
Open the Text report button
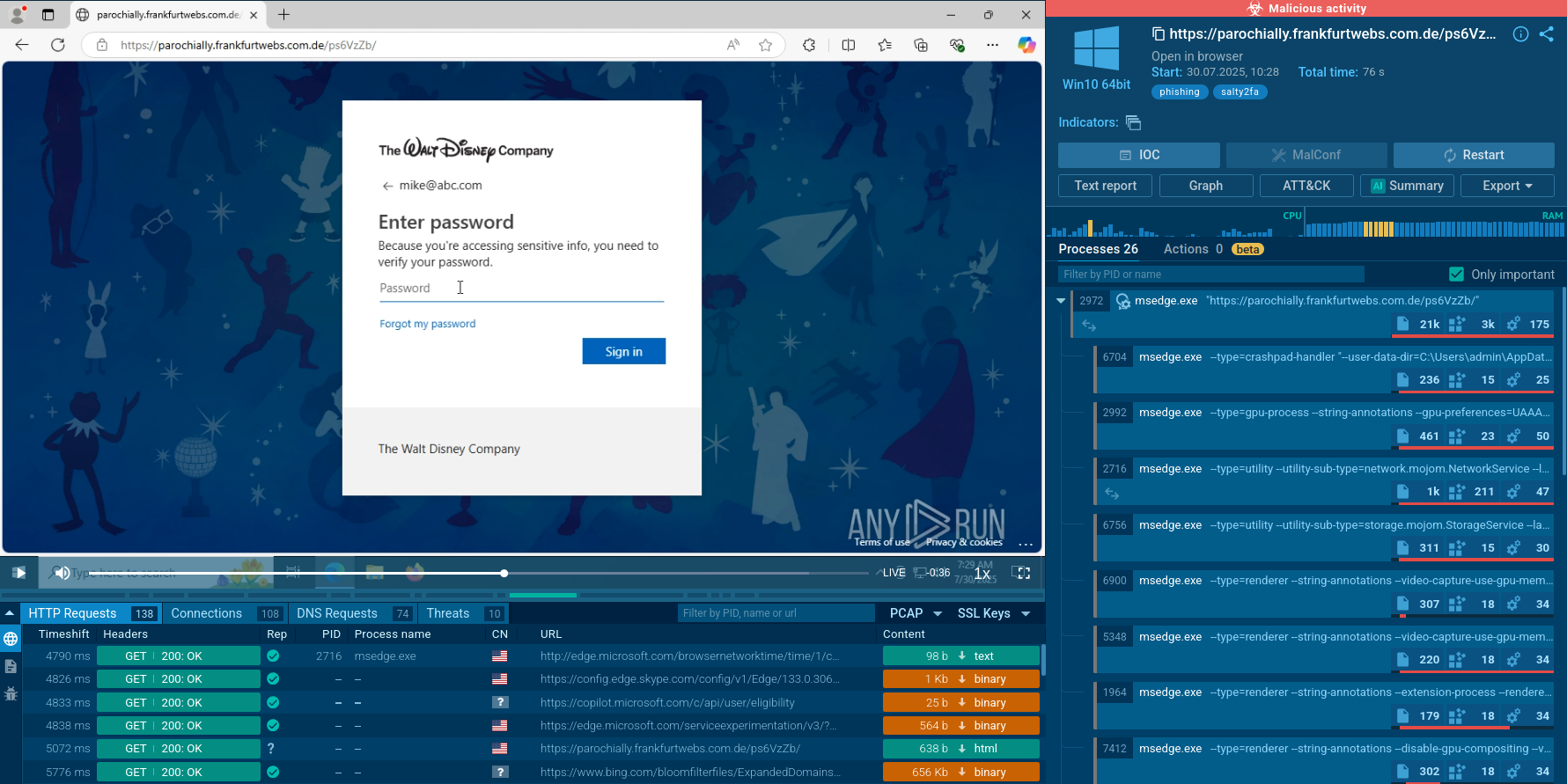[x=1105, y=186]
